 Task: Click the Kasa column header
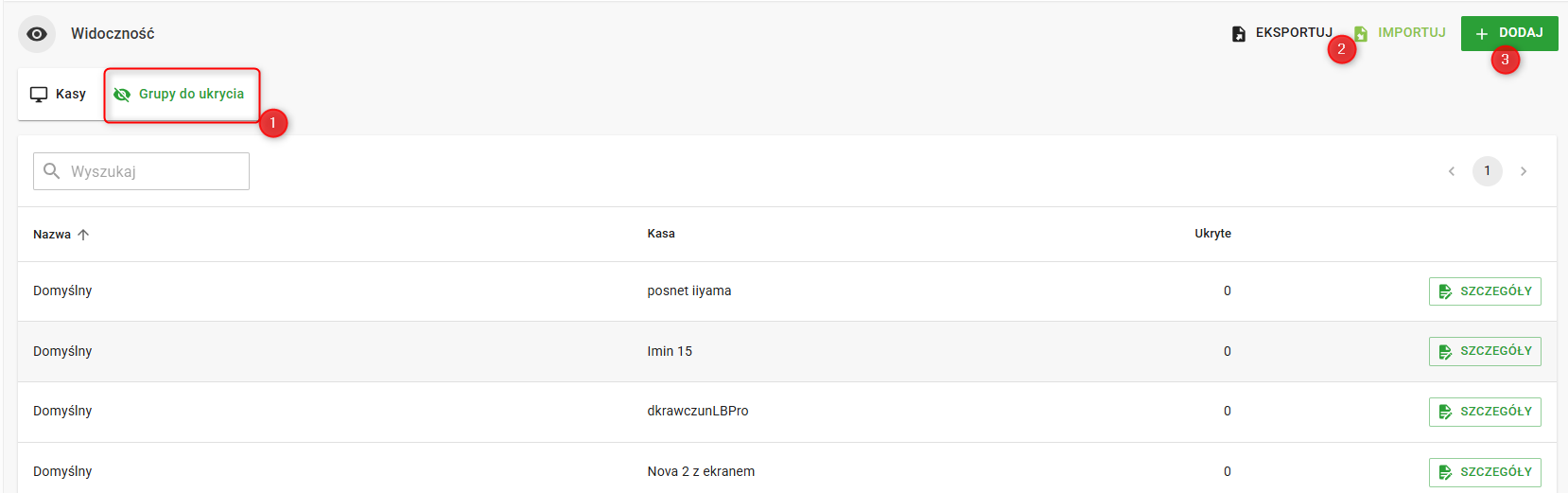[x=661, y=234]
